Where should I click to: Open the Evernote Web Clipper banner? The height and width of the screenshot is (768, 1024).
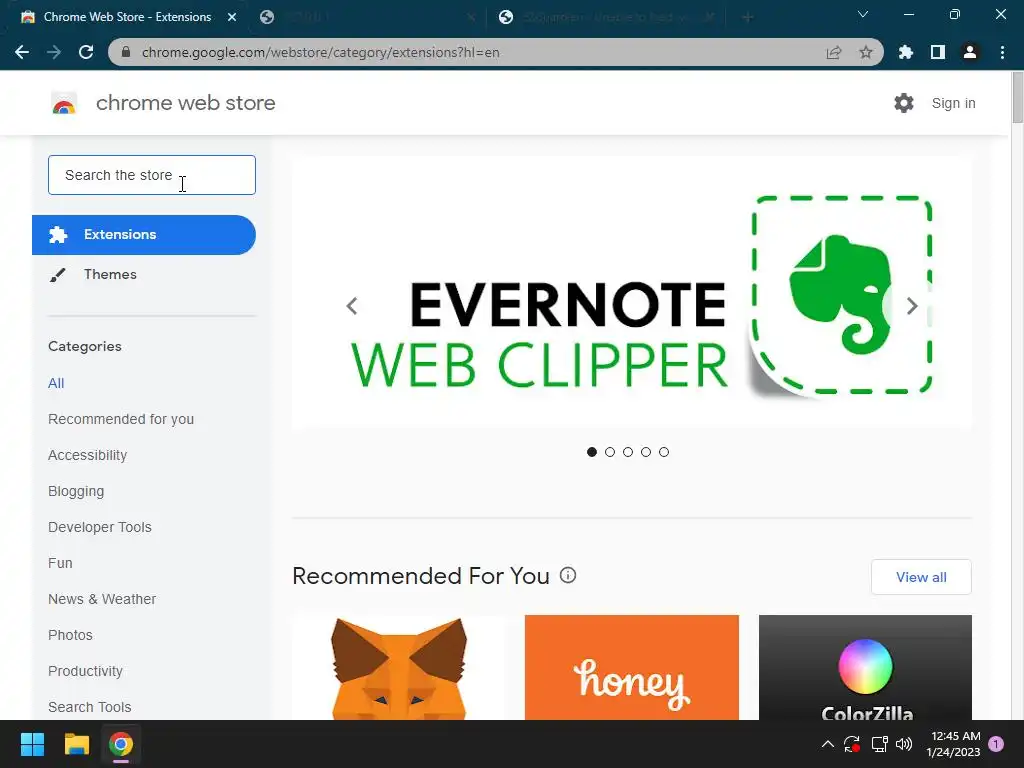coord(632,292)
